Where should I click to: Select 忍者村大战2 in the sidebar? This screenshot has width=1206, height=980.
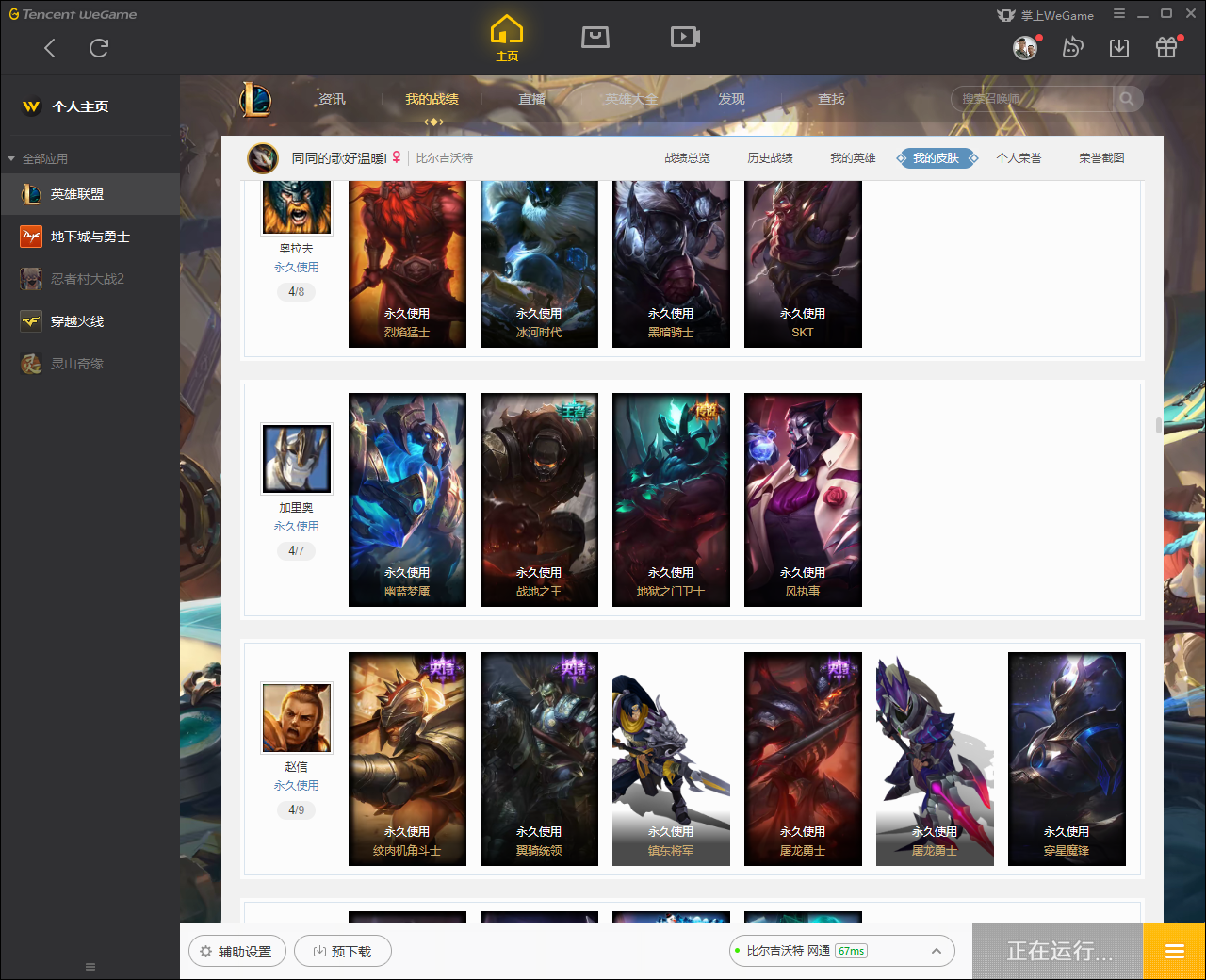(90, 279)
